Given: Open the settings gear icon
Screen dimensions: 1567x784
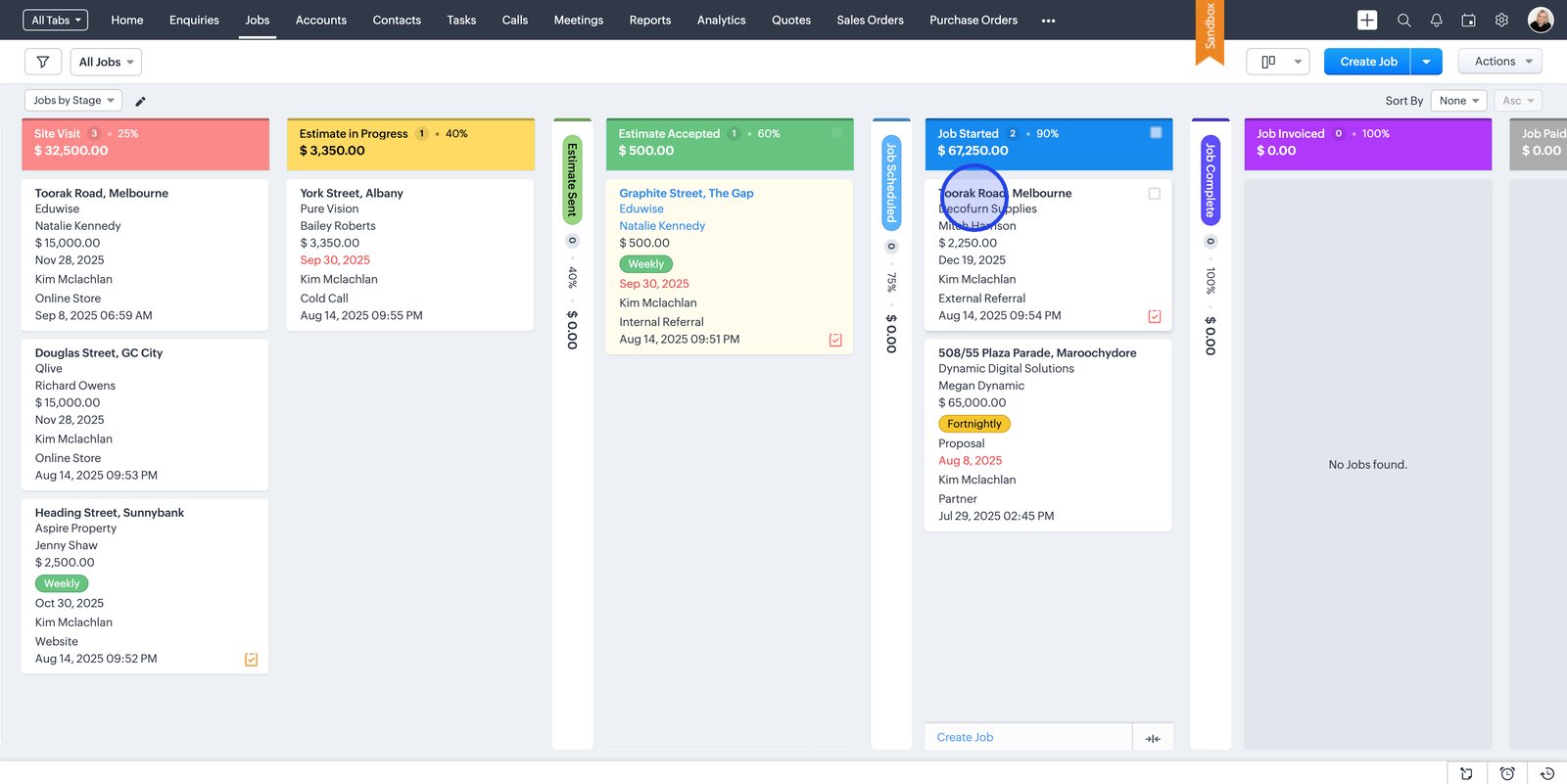Looking at the screenshot, I should pos(1501,20).
